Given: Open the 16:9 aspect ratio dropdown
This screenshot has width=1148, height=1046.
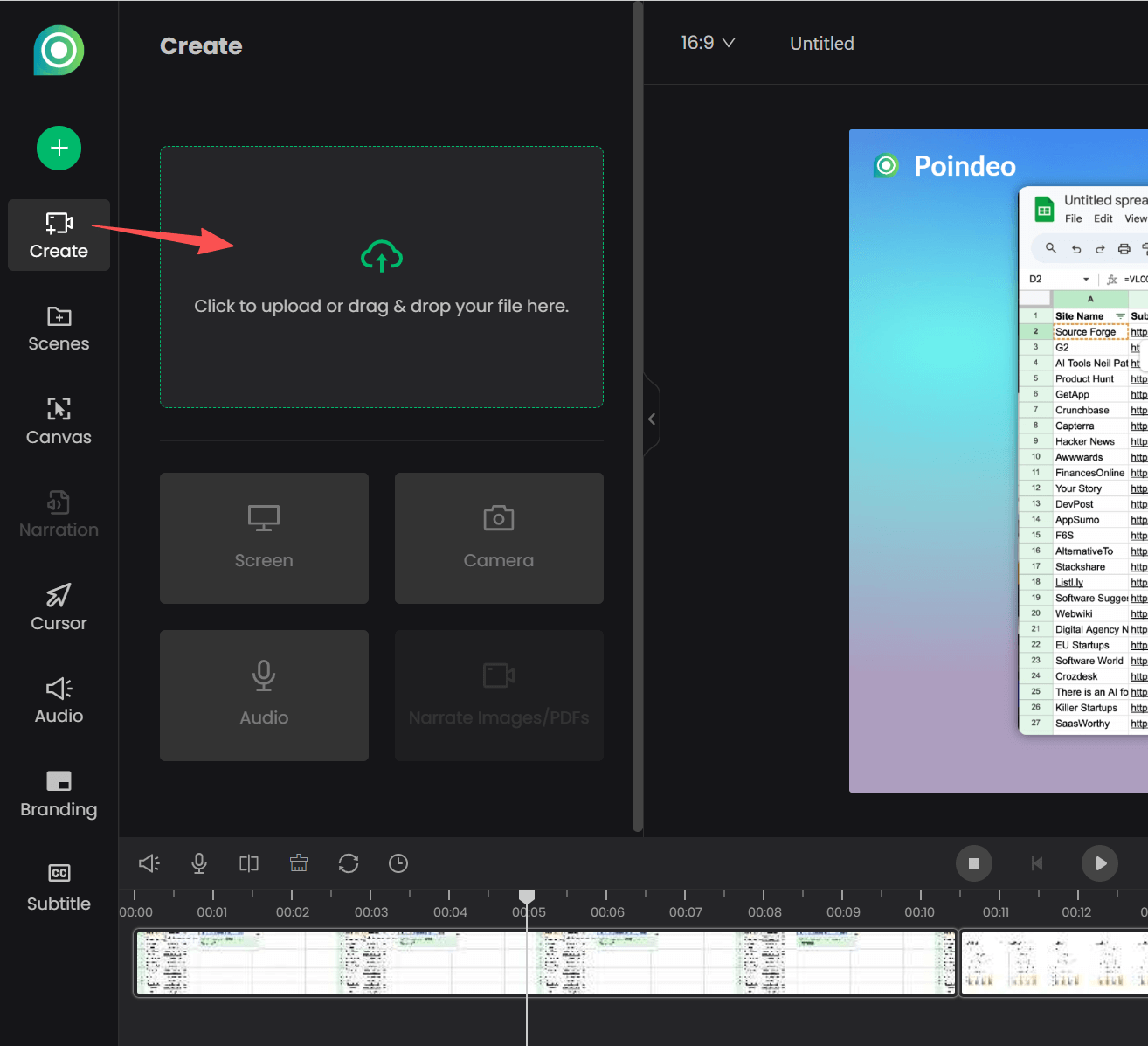Looking at the screenshot, I should [x=708, y=42].
